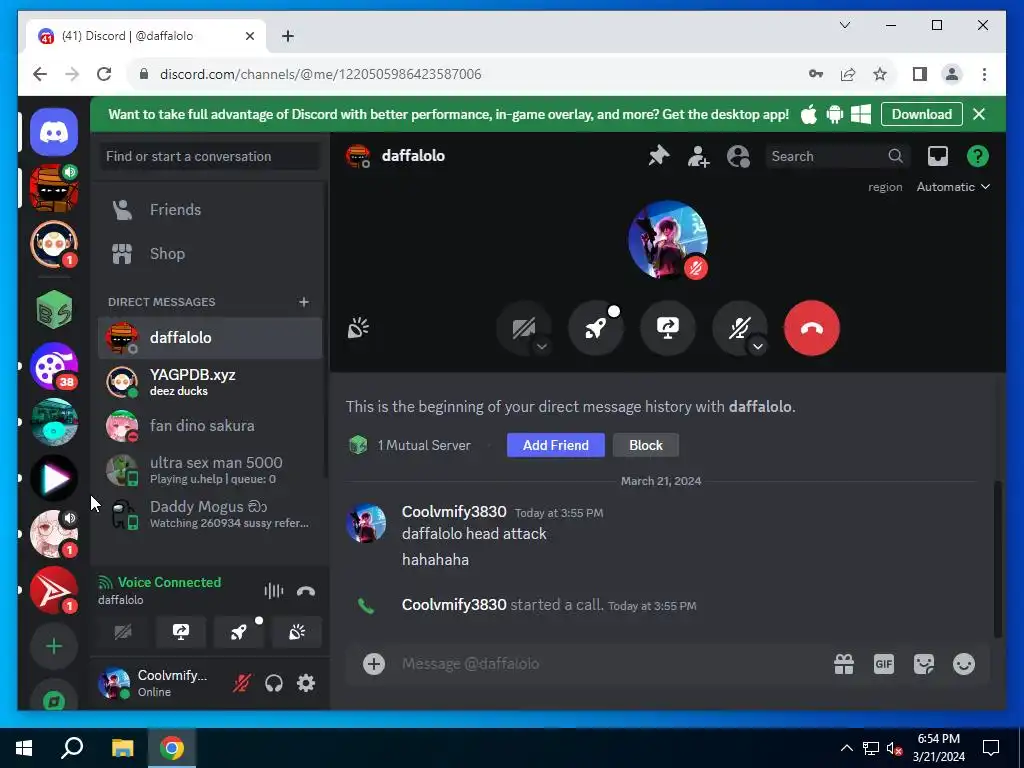The image size is (1024, 768).
Task: Open a new Chrome tab
Action: tap(288, 36)
